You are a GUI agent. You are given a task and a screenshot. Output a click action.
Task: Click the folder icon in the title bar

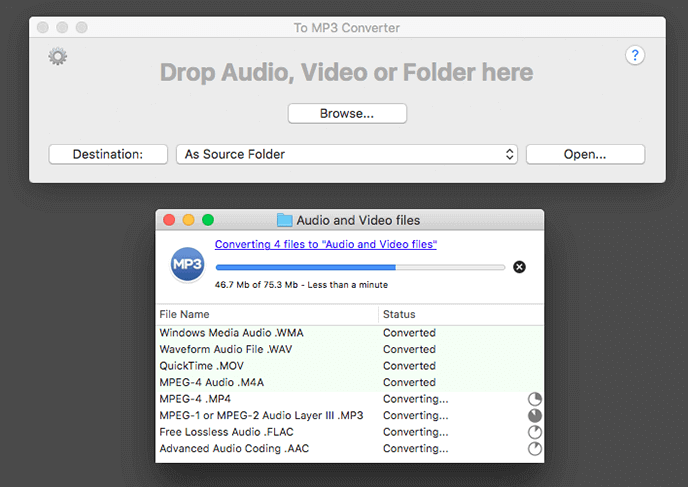pos(284,220)
